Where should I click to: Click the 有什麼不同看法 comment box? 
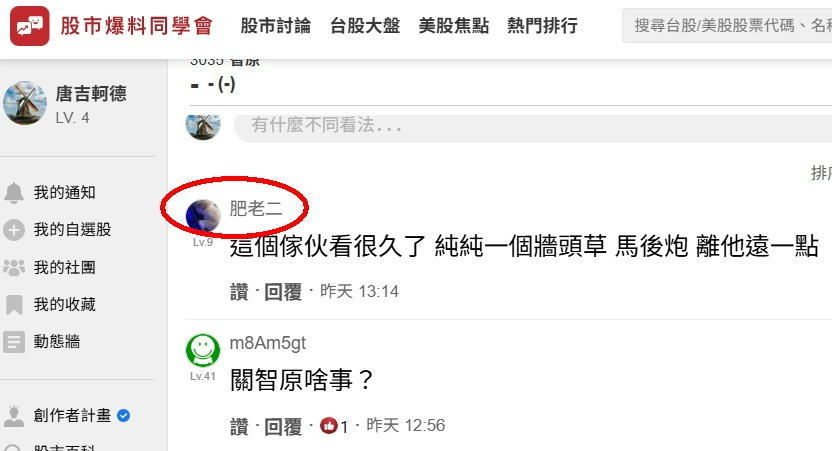point(533,128)
